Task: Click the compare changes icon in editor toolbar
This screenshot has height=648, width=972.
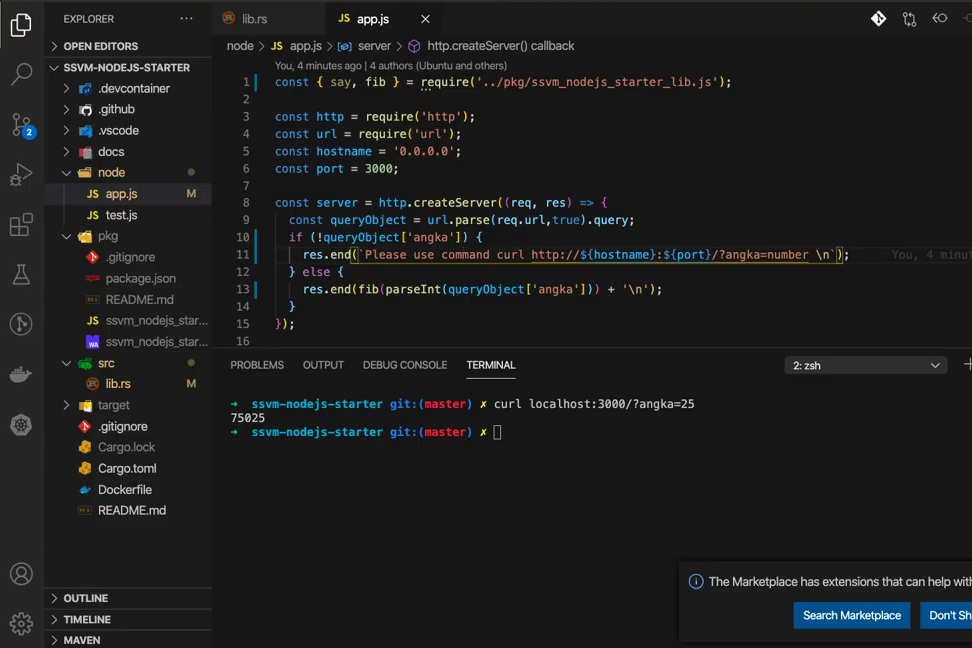Action: [909, 19]
